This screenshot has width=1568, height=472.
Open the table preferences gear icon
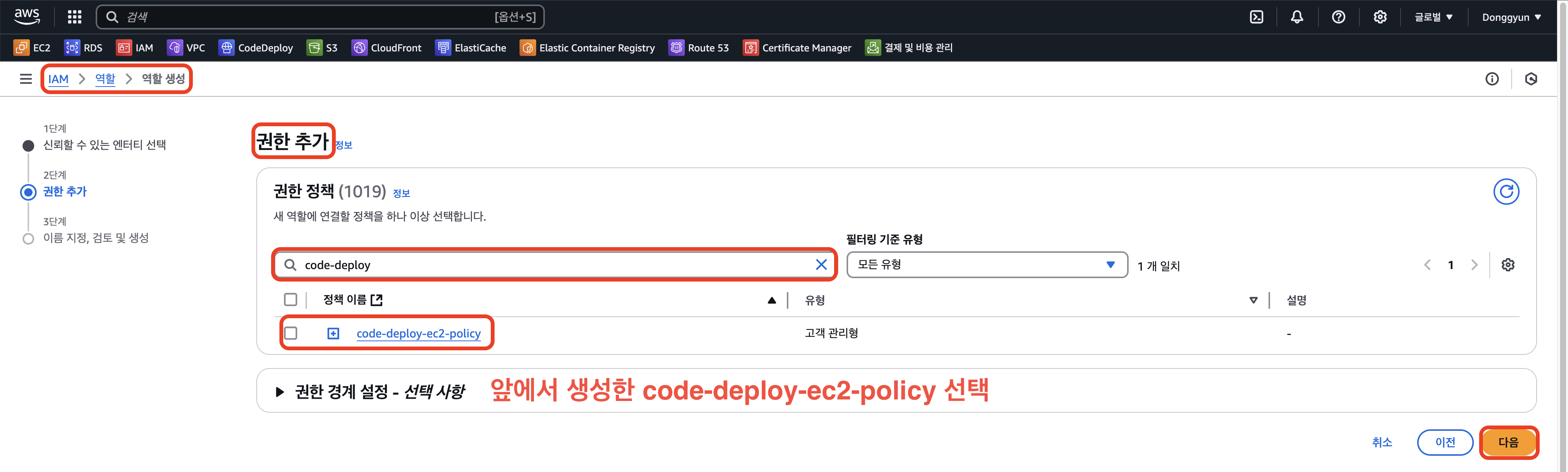click(x=1507, y=265)
